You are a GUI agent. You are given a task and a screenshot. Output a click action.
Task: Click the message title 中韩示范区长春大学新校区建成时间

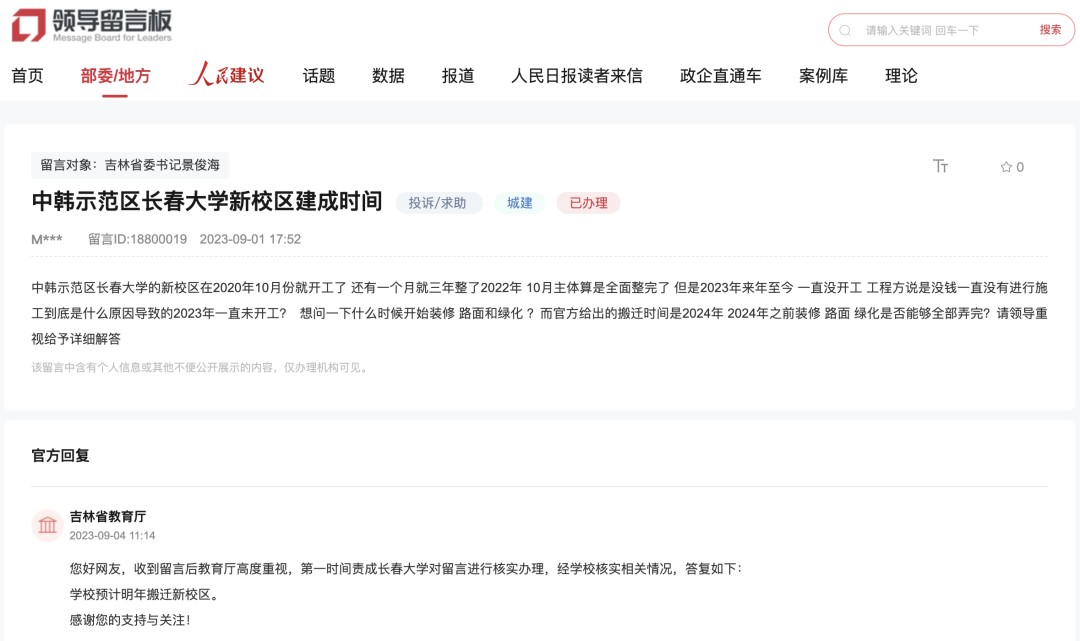(x=207, y=201)
